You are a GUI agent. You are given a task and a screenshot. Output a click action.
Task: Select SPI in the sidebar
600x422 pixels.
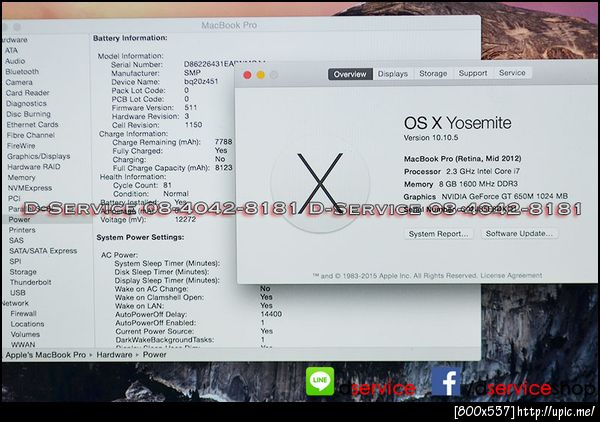(x=15, y=261)
